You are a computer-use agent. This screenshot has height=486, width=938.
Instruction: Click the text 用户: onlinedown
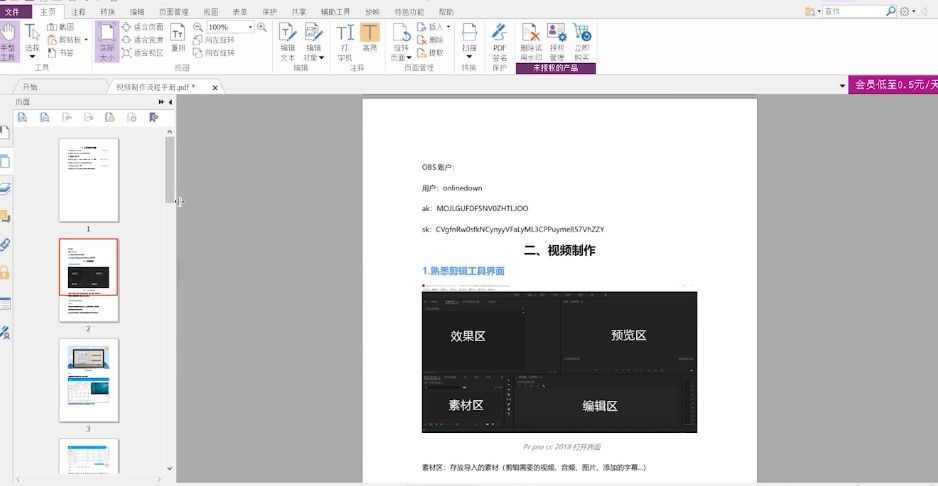click(452, 188)
